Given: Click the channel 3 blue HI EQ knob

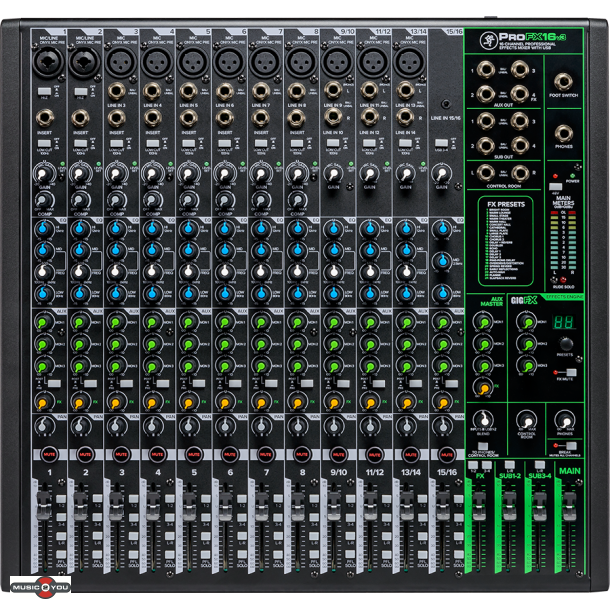Looking at the screenshot, I should point(118,230).
